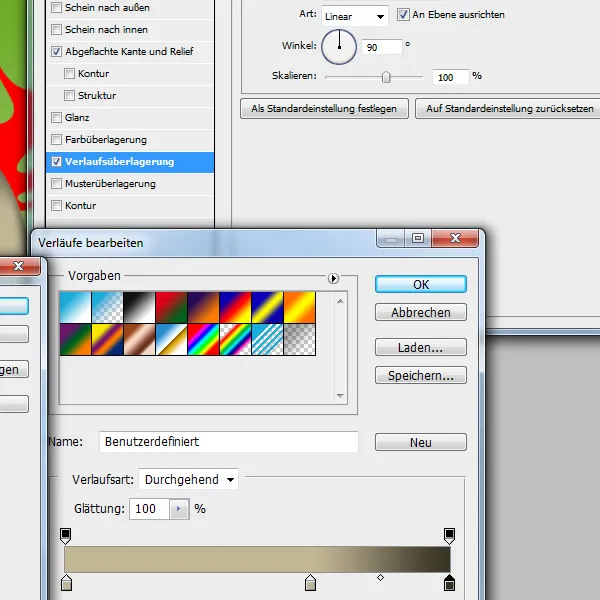600x600 pixels.
Task: Select the chrome gradient preset
Action: 172,340
